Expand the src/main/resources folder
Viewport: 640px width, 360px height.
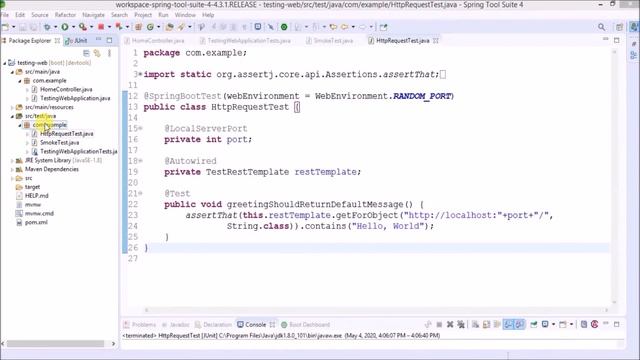[12, 107]
